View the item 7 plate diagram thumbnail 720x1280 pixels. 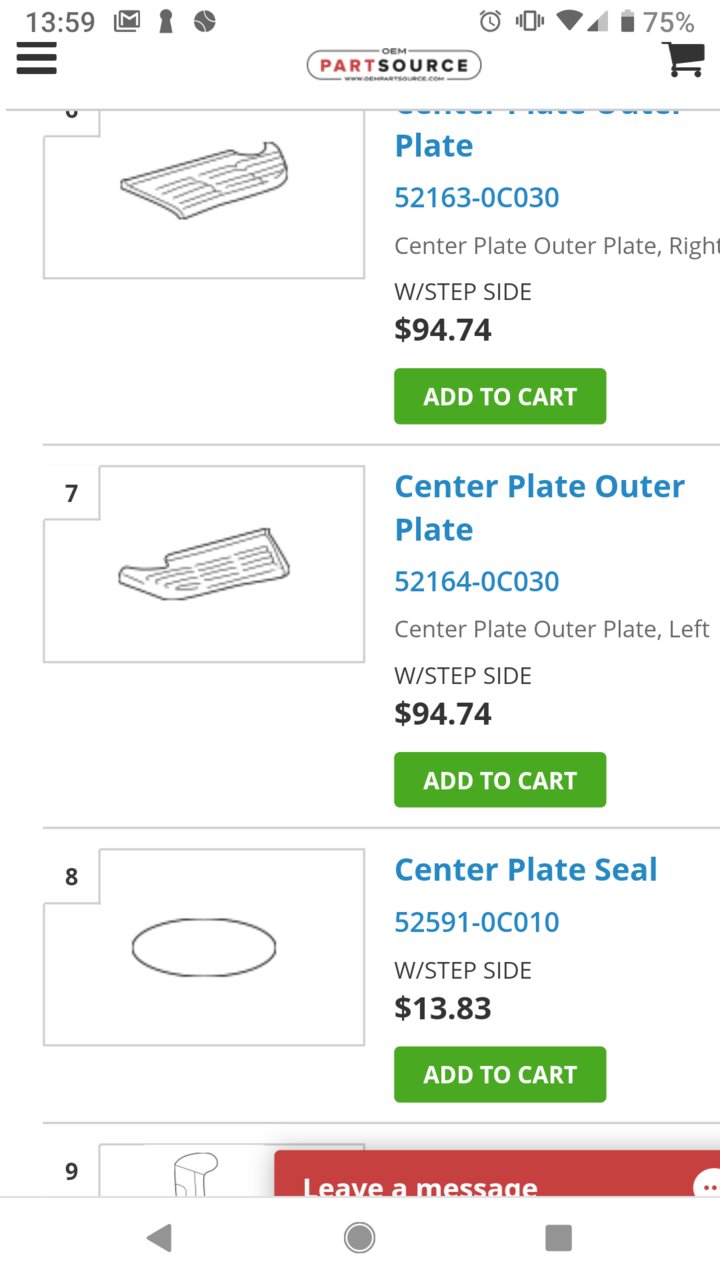[204, 564]
